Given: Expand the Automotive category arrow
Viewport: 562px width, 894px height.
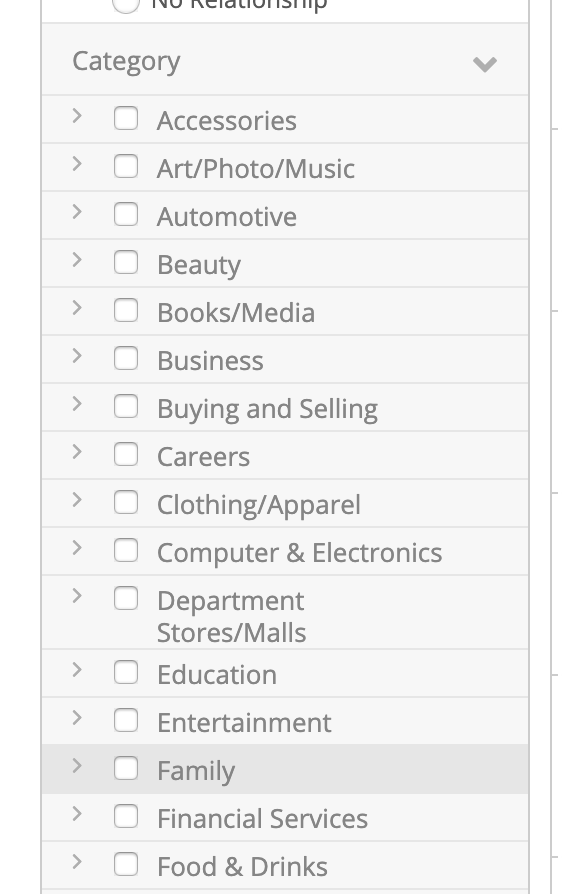Looking at the screenshot, I should coord(78,212).
